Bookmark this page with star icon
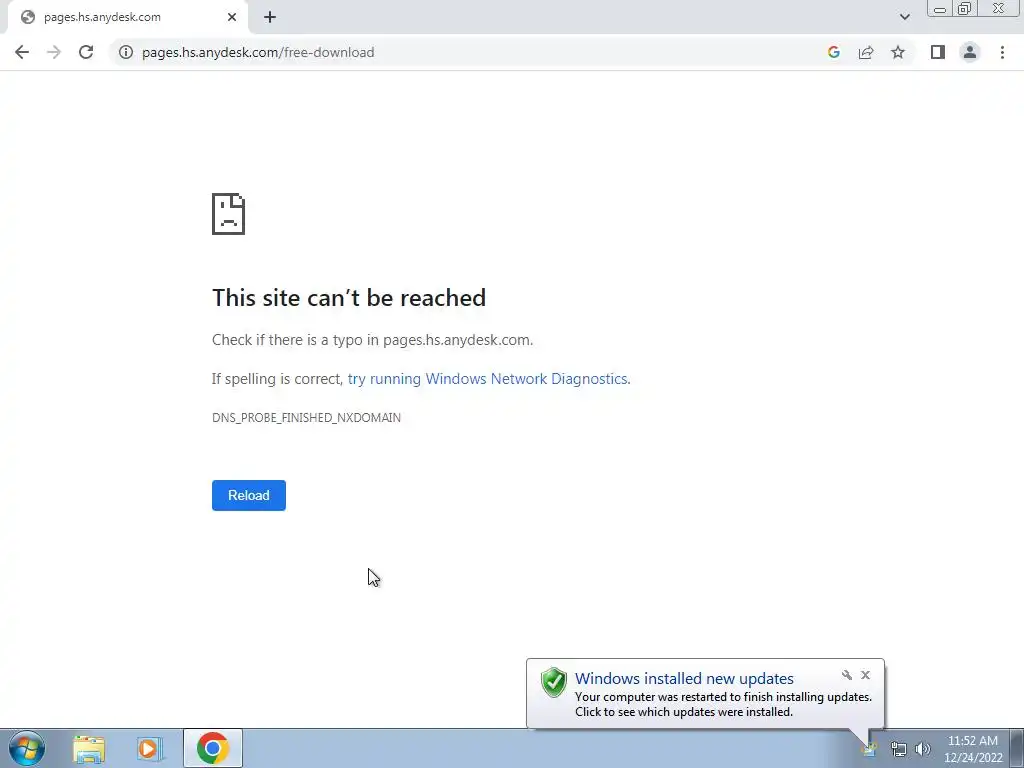Viewport: 1024px width, 768px height. pos(898,52)
